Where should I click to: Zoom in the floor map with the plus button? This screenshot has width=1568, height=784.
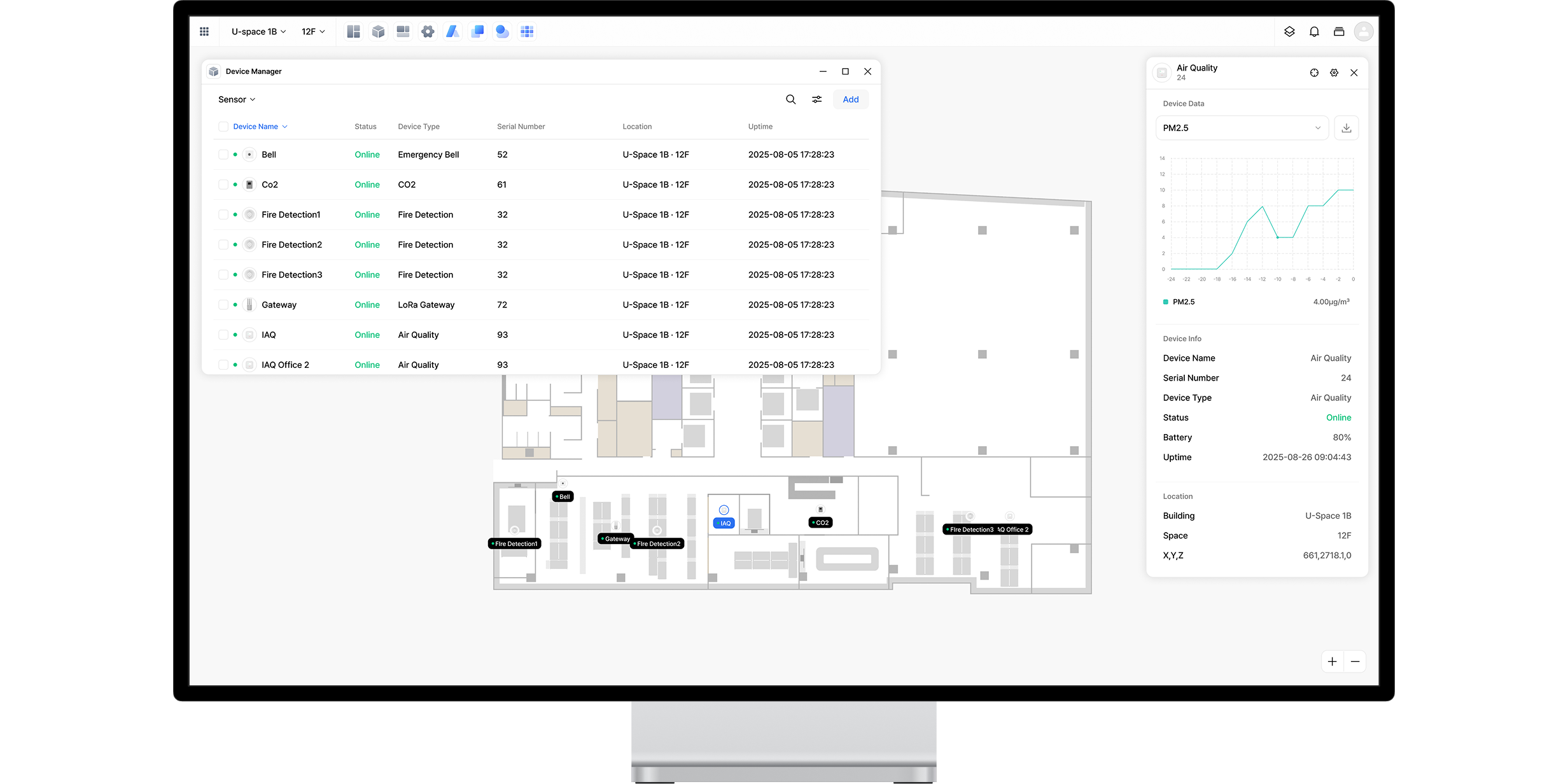1332,661
